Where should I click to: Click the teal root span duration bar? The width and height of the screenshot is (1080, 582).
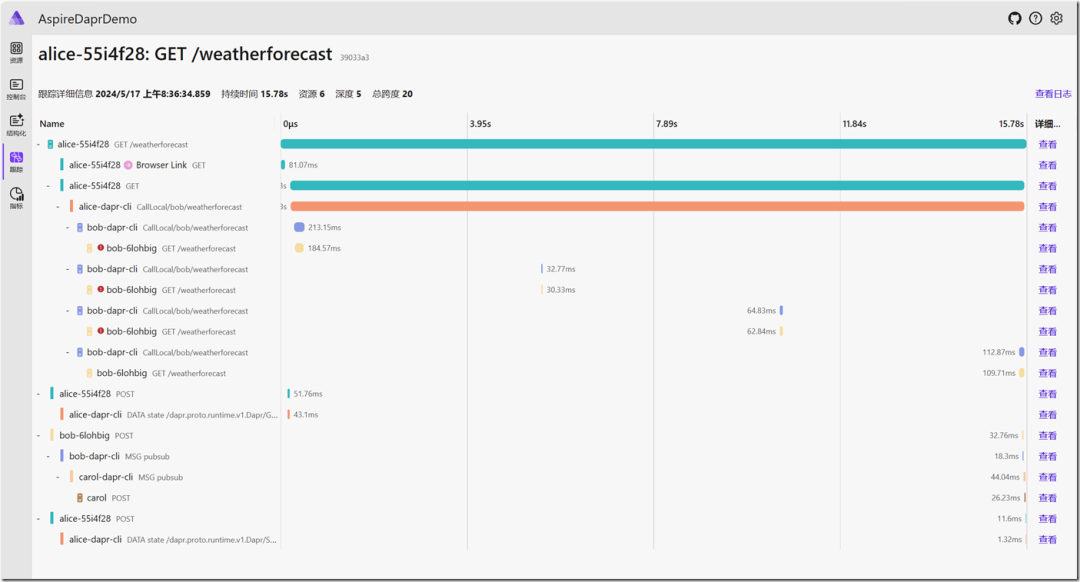(653, 144)
